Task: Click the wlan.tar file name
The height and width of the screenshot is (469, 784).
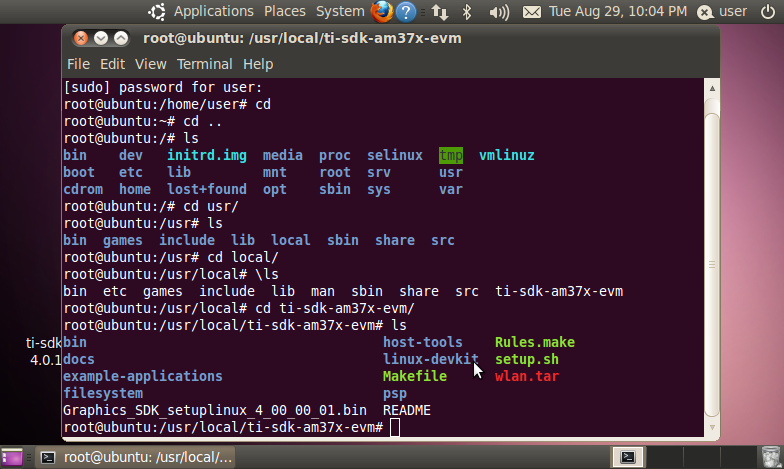Action: [526, 376]
